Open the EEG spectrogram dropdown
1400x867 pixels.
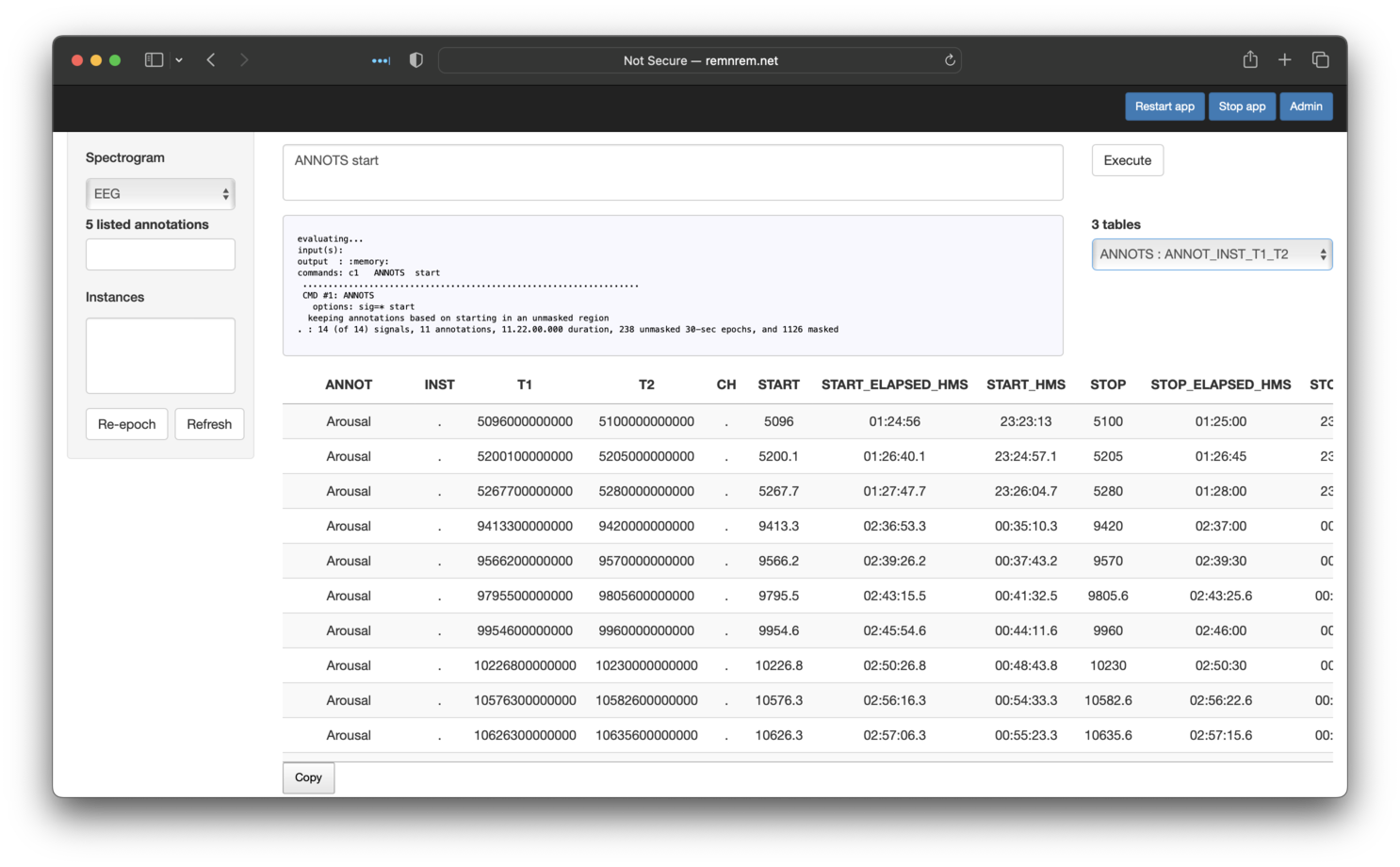click(x=160, y=194)
